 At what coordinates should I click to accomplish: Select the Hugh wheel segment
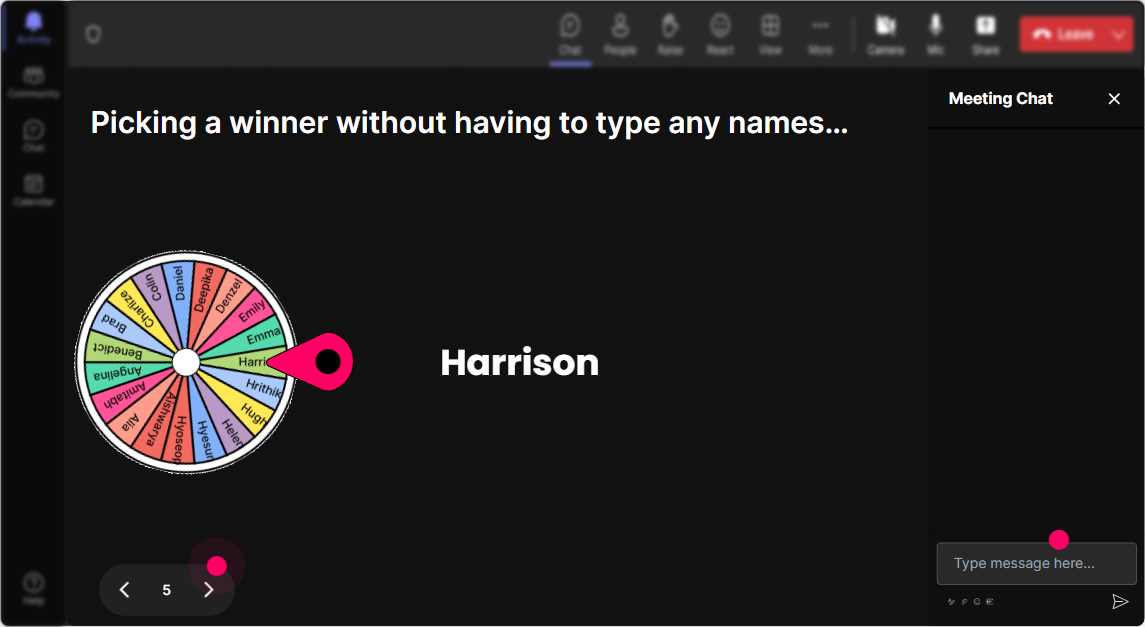(x=253, y=413)
